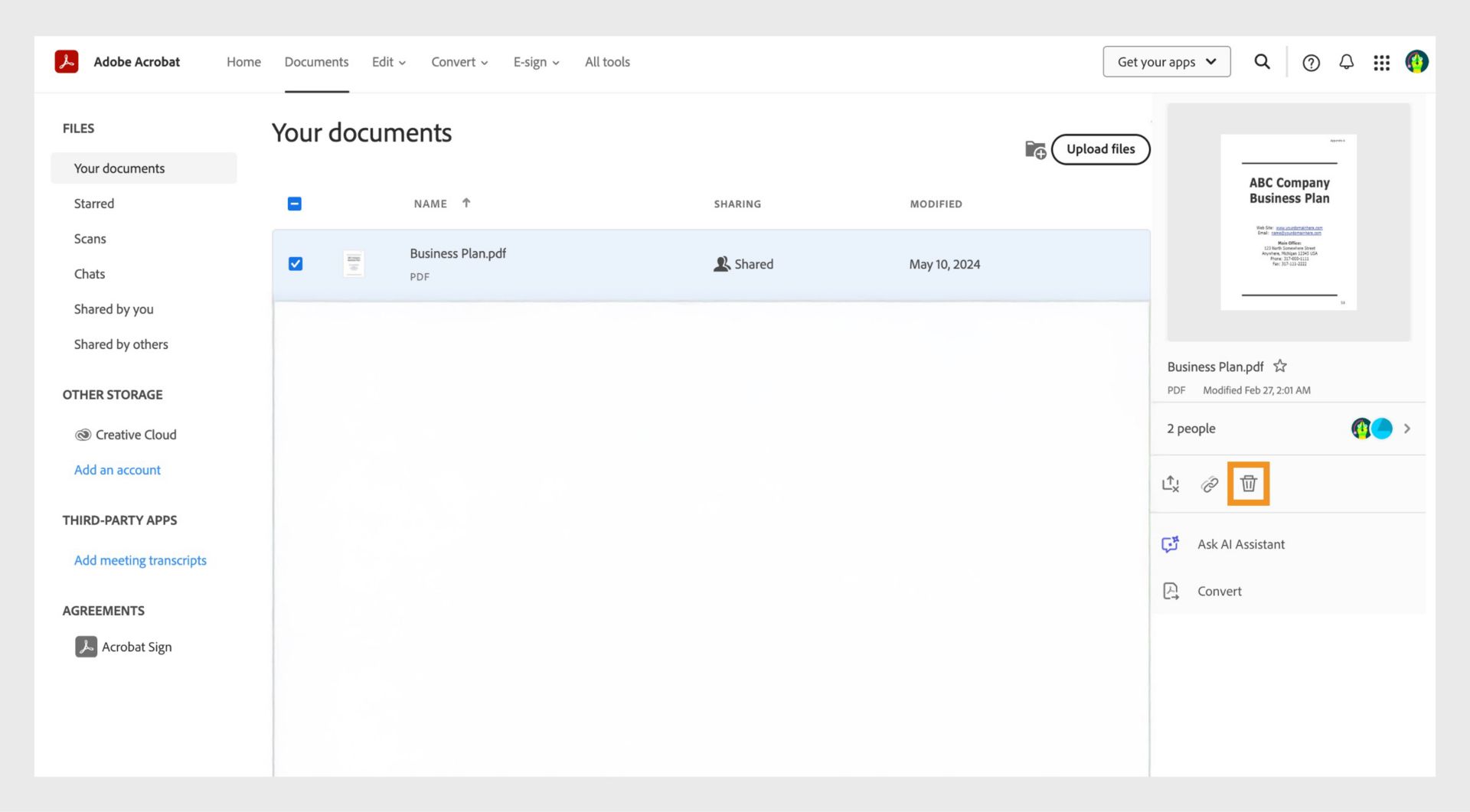This screenshot has width=1470, height=812.
Task: Open Shared by others in sidebar
Action: click(x=121, y=344)
